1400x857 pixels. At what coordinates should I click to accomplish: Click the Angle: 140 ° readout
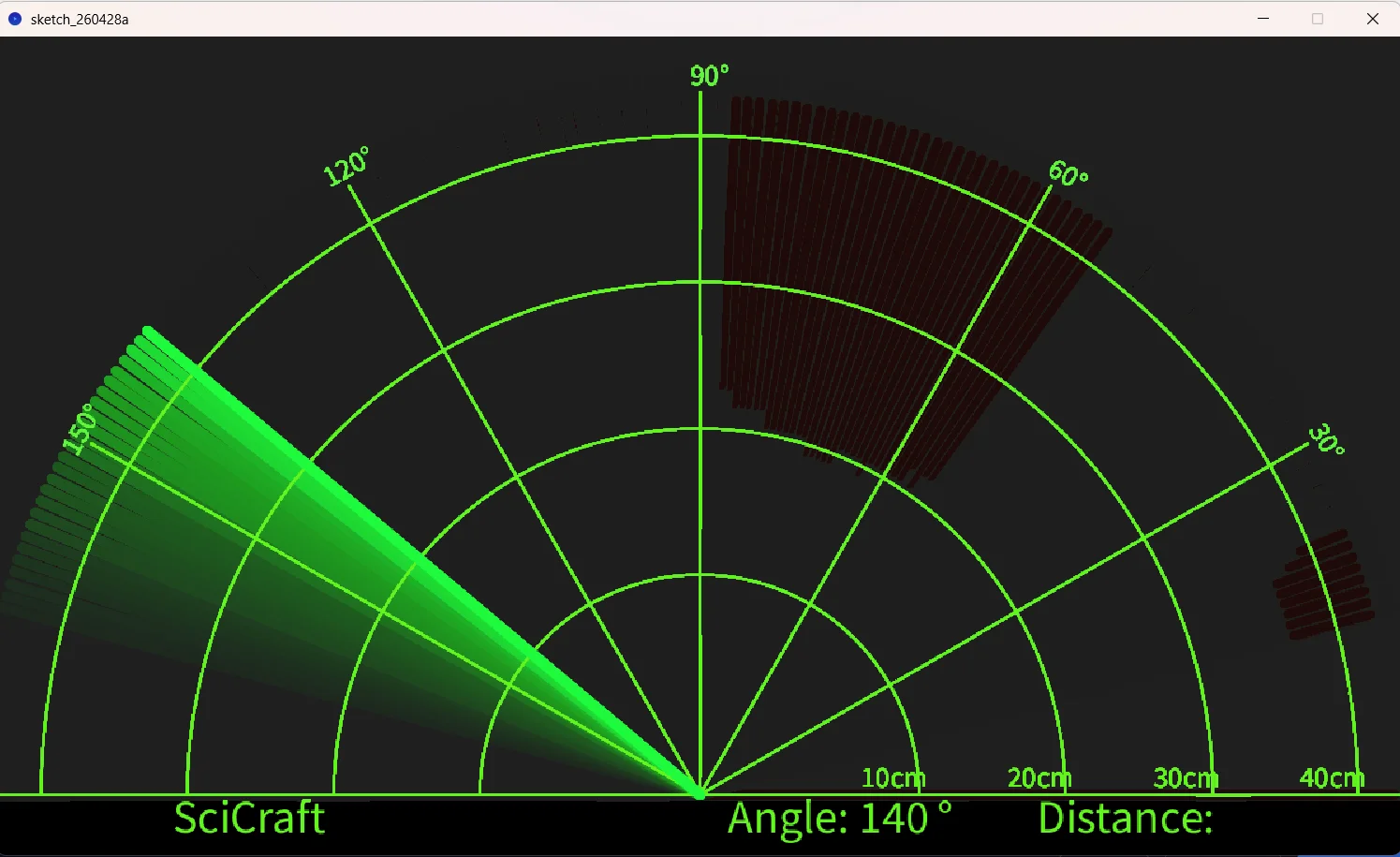click(839, 819)
